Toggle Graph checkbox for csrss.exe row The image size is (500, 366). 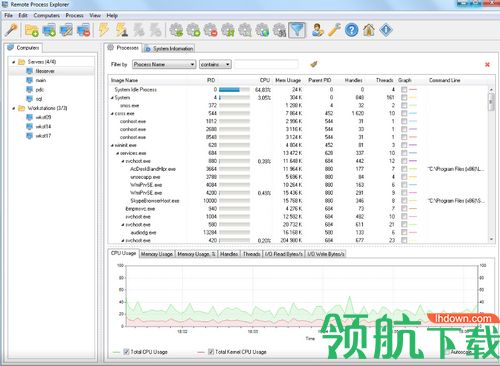tap(404, 113)
